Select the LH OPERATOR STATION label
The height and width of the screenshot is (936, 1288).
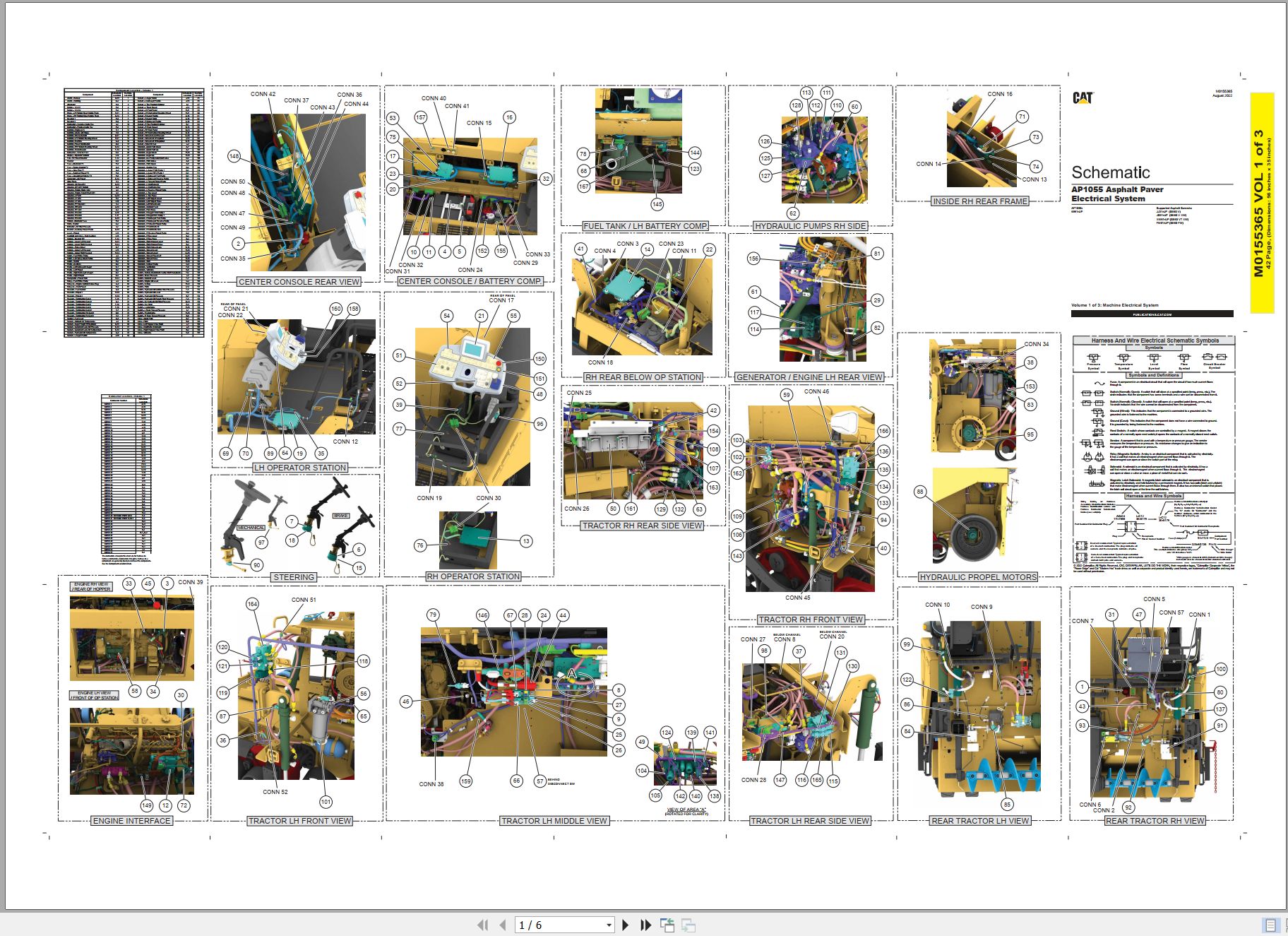[x=300, y=468]
